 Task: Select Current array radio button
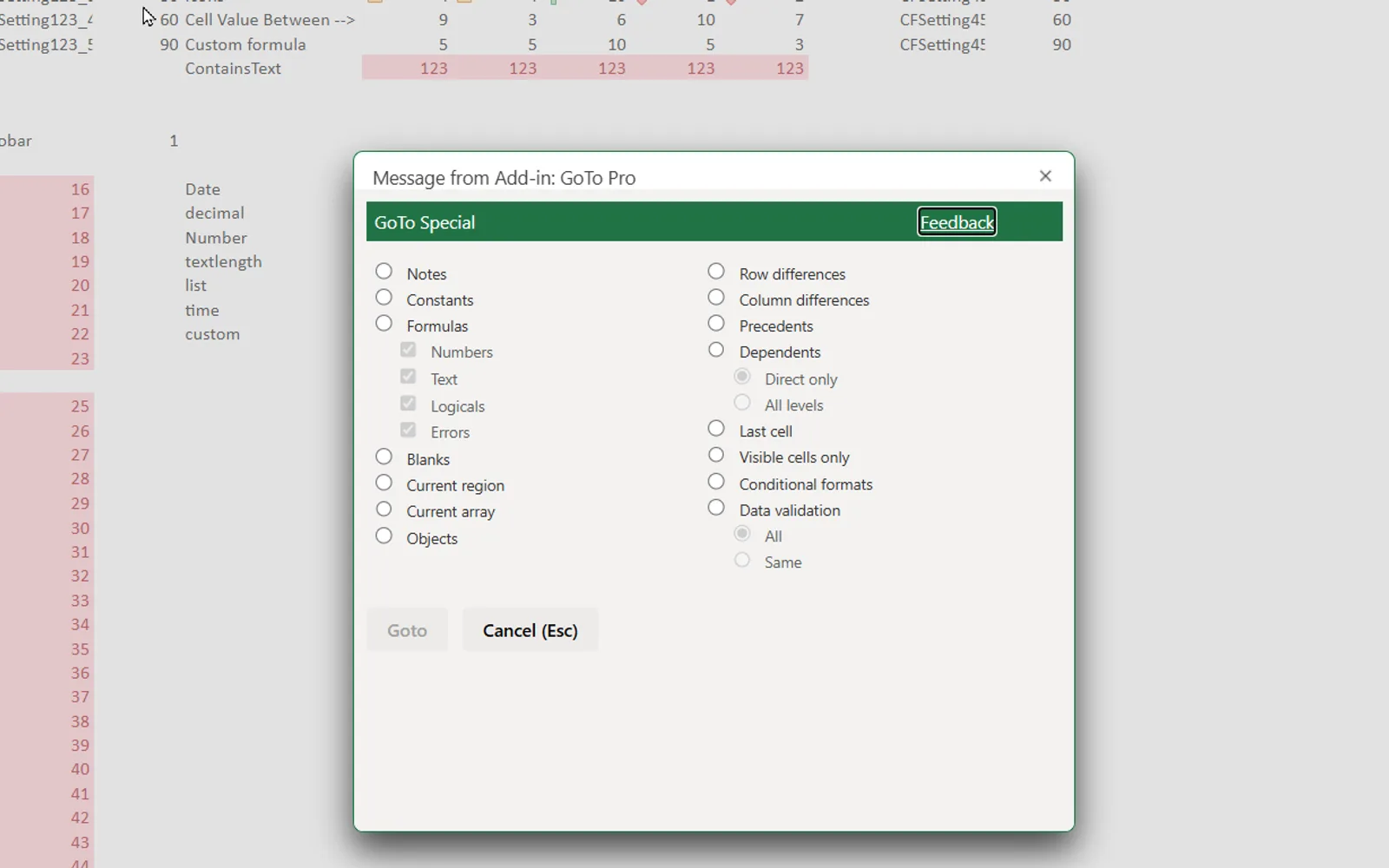(x=384, y=510)
